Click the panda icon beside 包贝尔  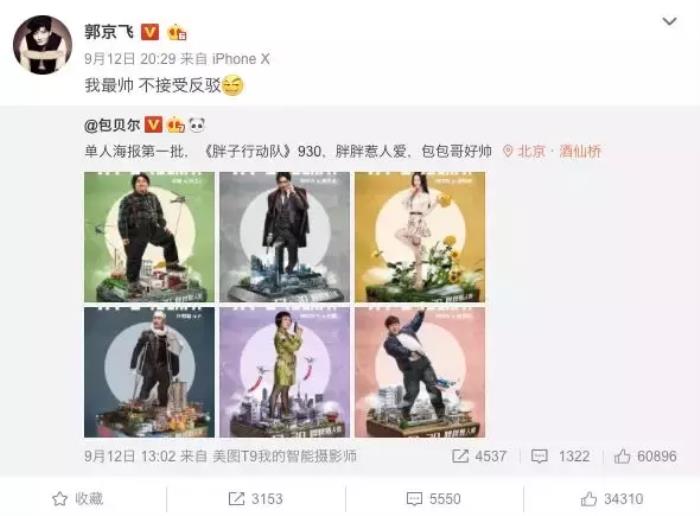(197, 125)
